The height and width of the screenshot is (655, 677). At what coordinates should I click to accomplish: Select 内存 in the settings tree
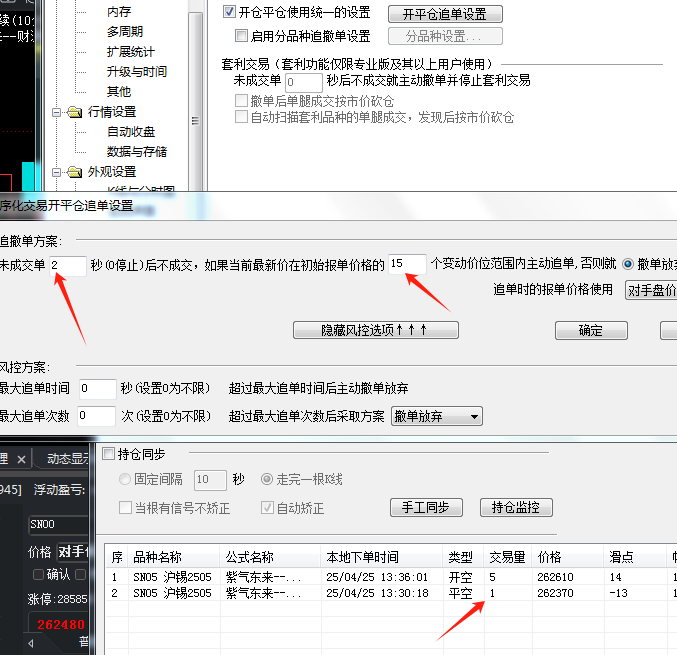119,12
